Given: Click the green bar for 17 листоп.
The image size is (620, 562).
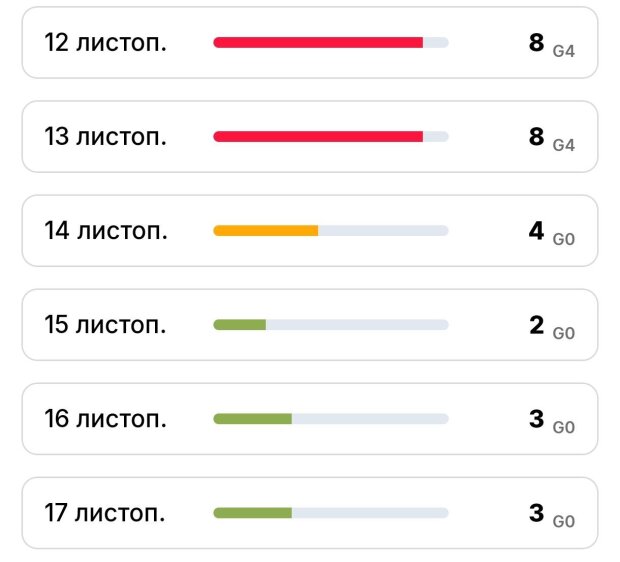Looking at the screenshot, I should 253,513.
